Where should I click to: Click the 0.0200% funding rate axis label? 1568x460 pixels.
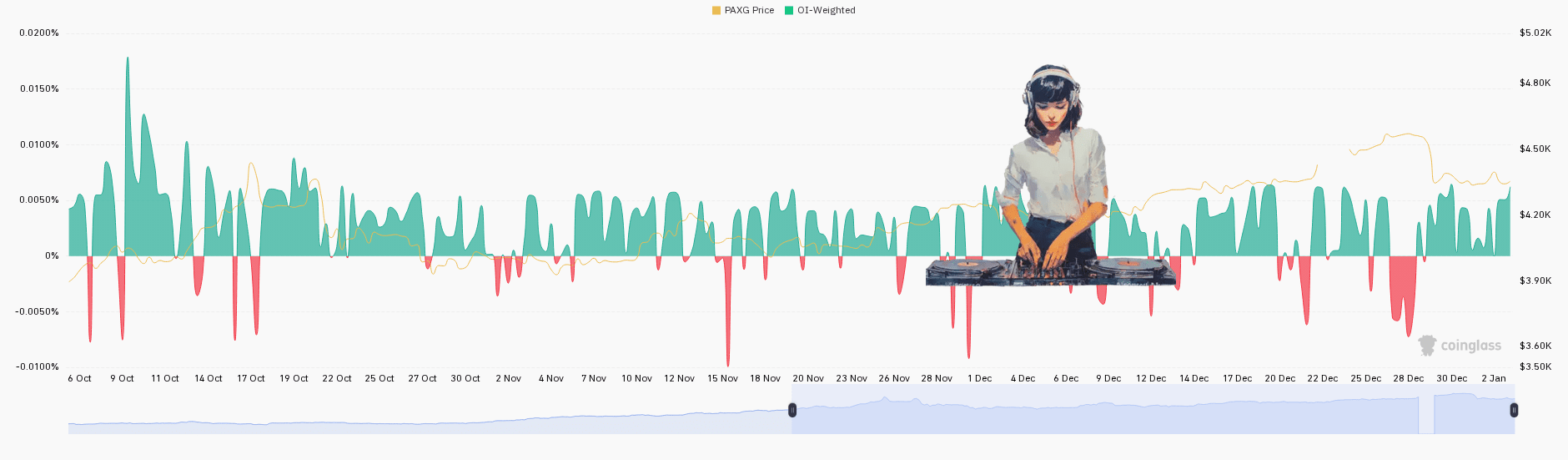click(x=39, y=33)
